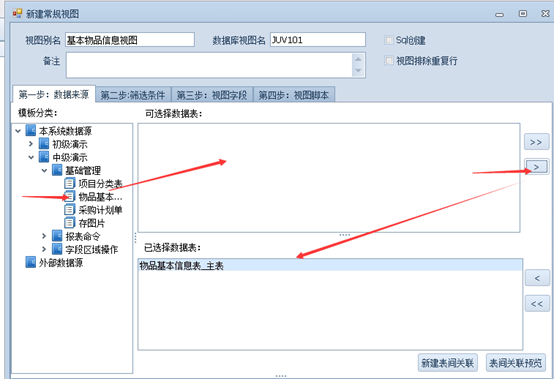Click the 新建常规视图 window title icon
The image size is (554, 379).
(17, 13)
